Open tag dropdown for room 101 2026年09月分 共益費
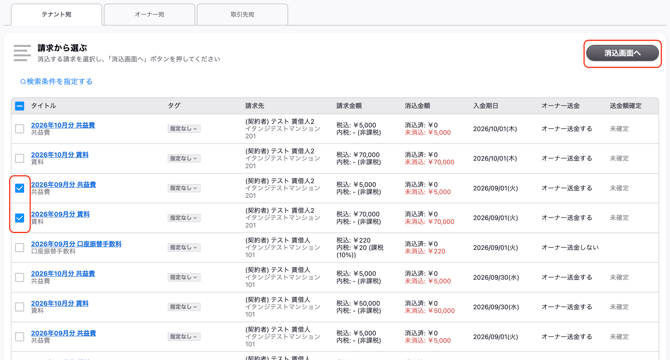Viewport: 670px width, 360px height. [x=184, y=337]
